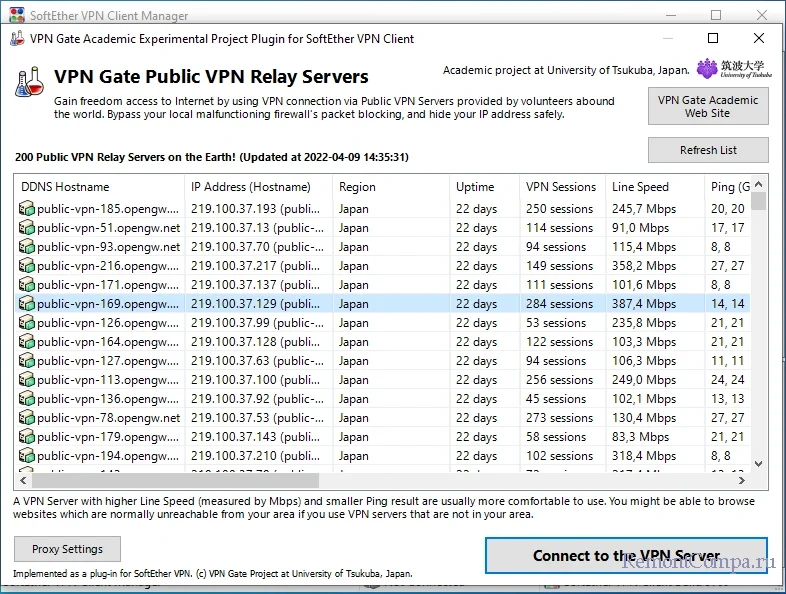Click server icon beside public-vpn-78.opengw.net

click(27, 418)
